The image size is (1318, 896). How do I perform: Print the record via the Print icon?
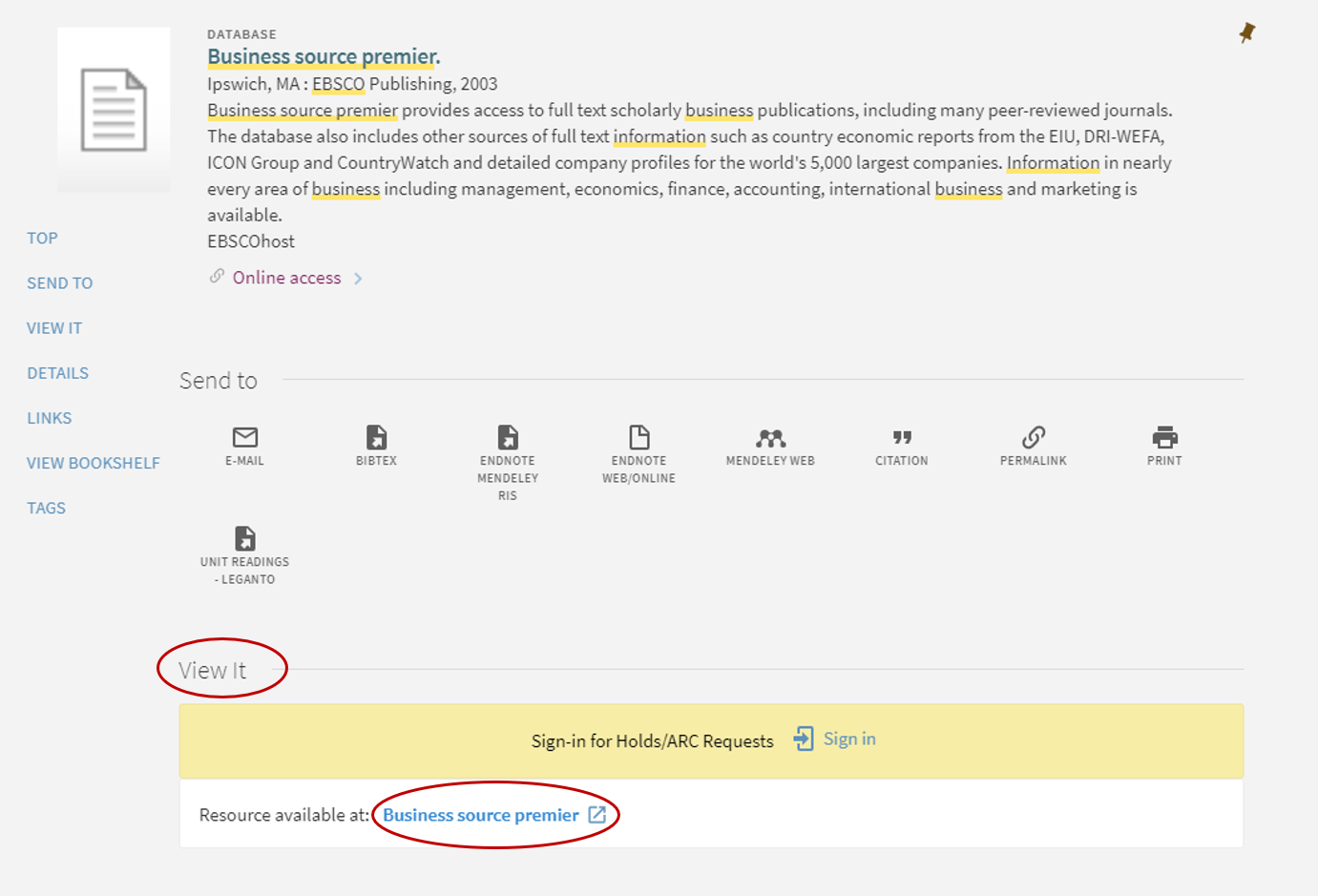click(x=1164, y=439)
